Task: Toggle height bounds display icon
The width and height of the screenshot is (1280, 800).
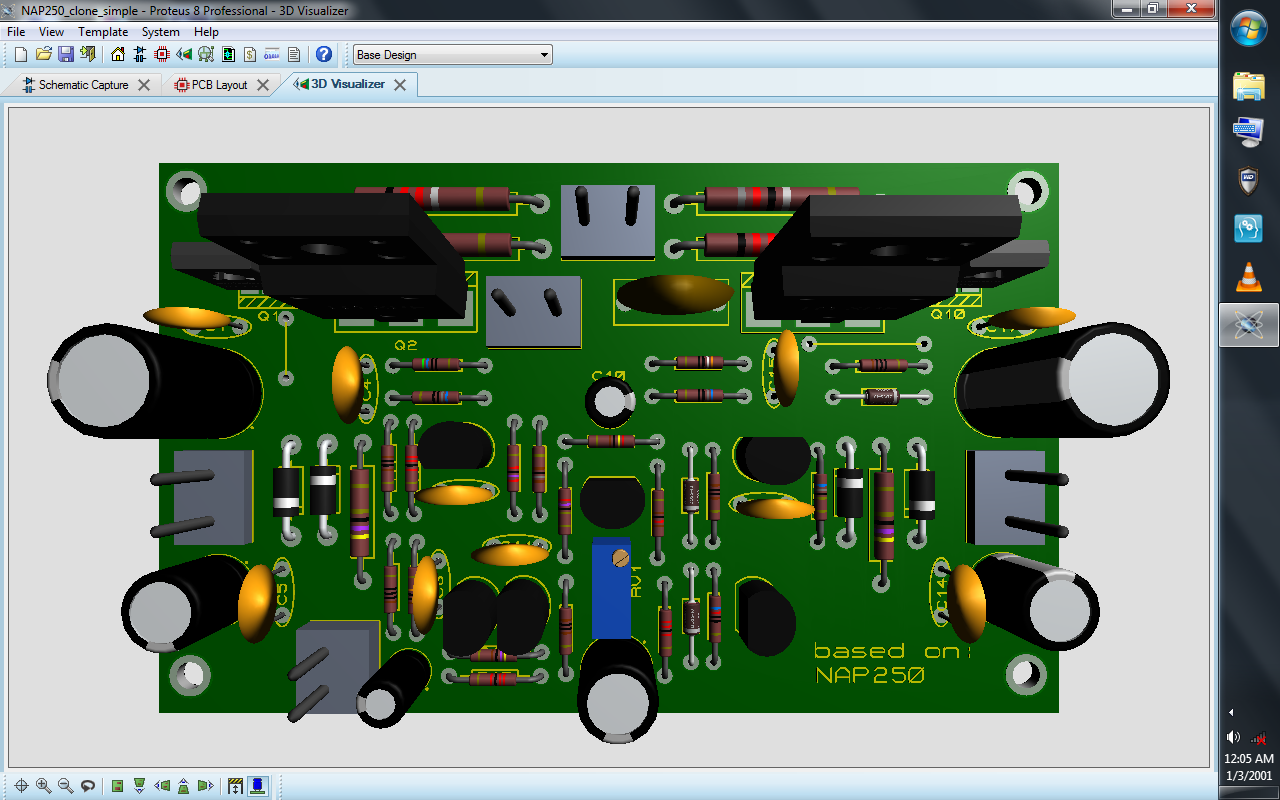Action: pyautogui.click(x=236, y=786)
